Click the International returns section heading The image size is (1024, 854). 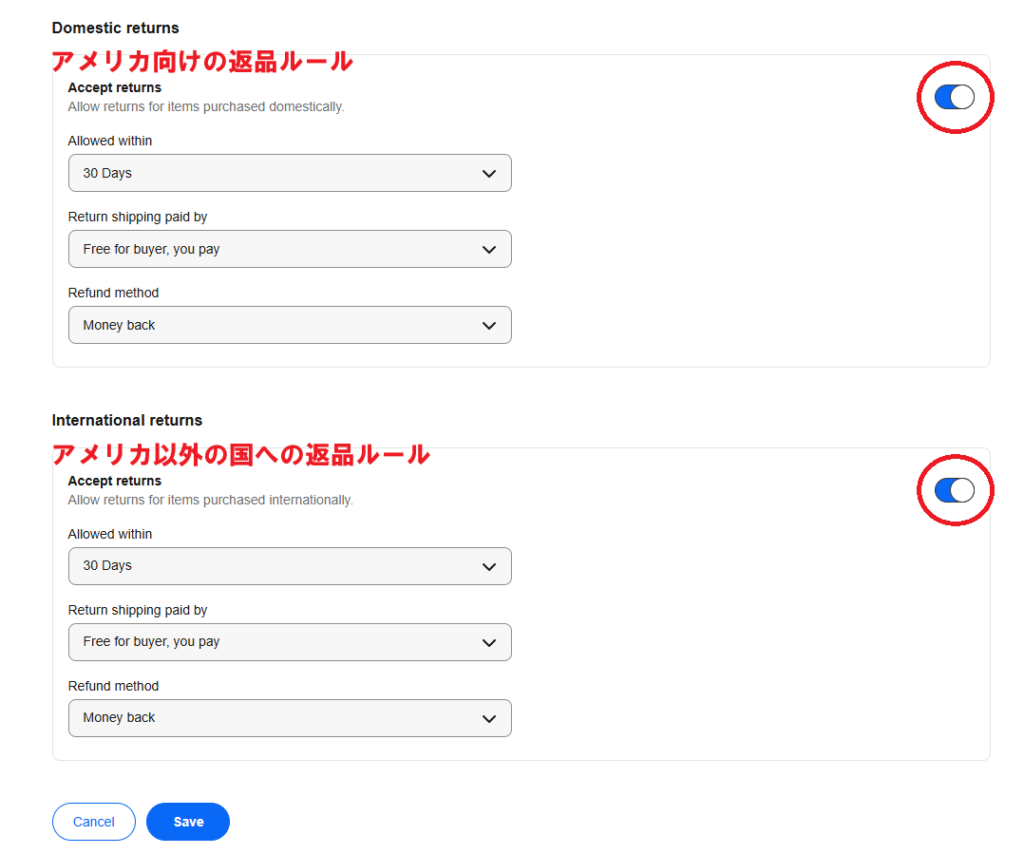[127, 420]
